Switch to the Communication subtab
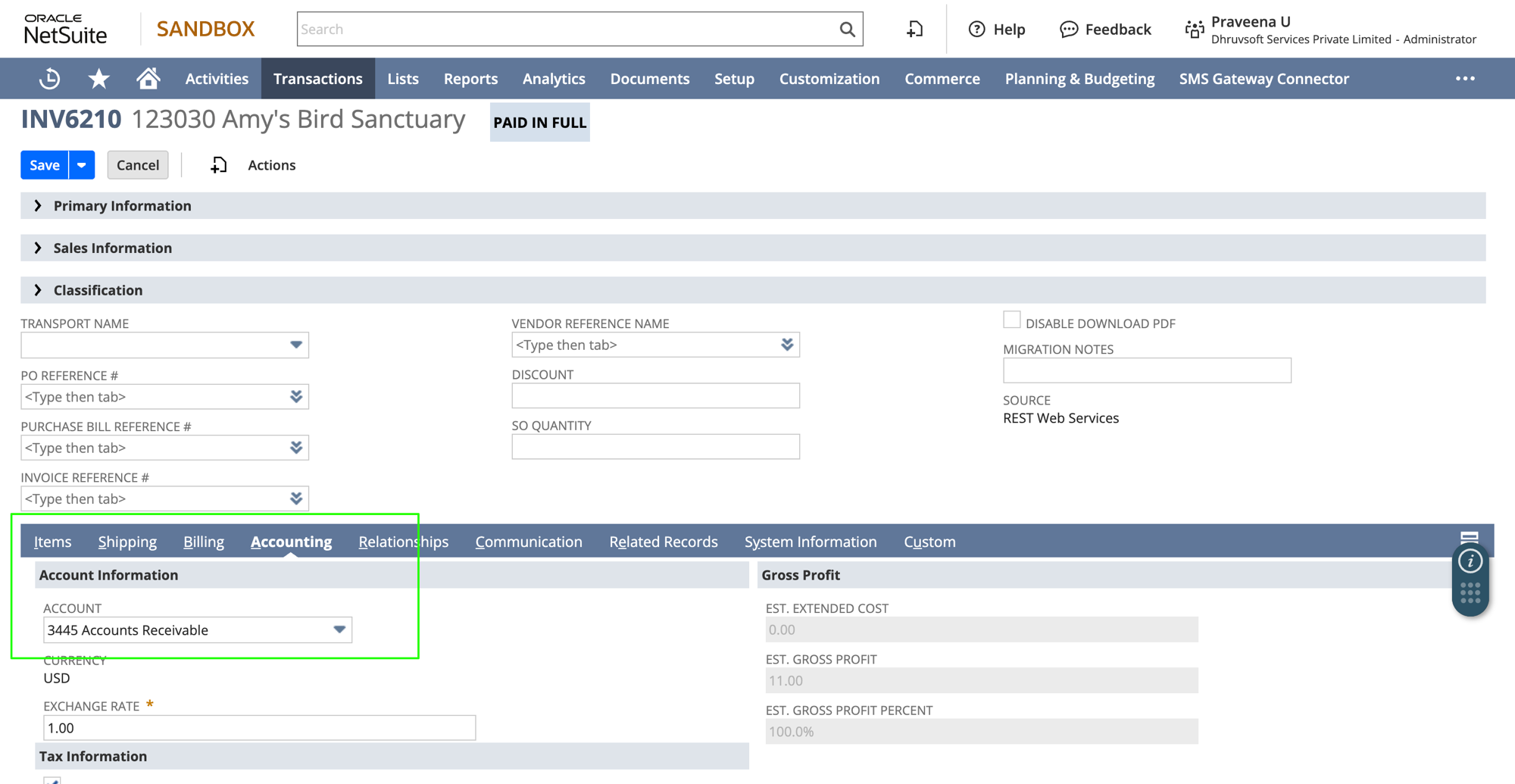Viewport: 1515px width, 784px height. point(529,542)
